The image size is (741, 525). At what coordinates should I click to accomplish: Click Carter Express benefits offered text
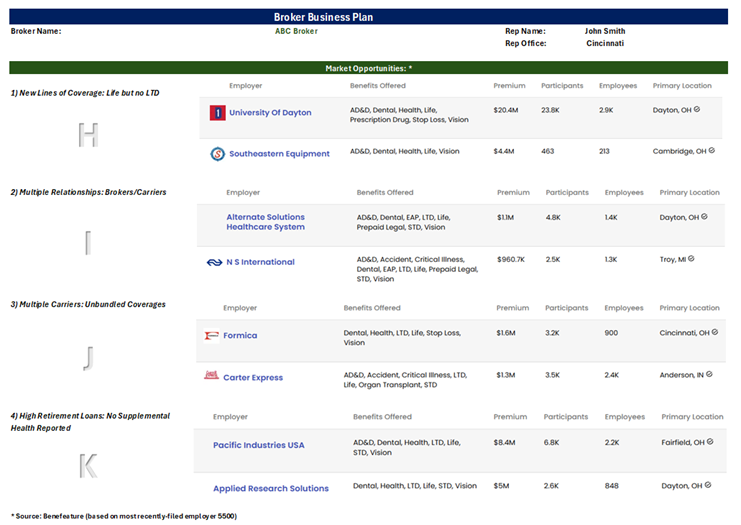405,380
